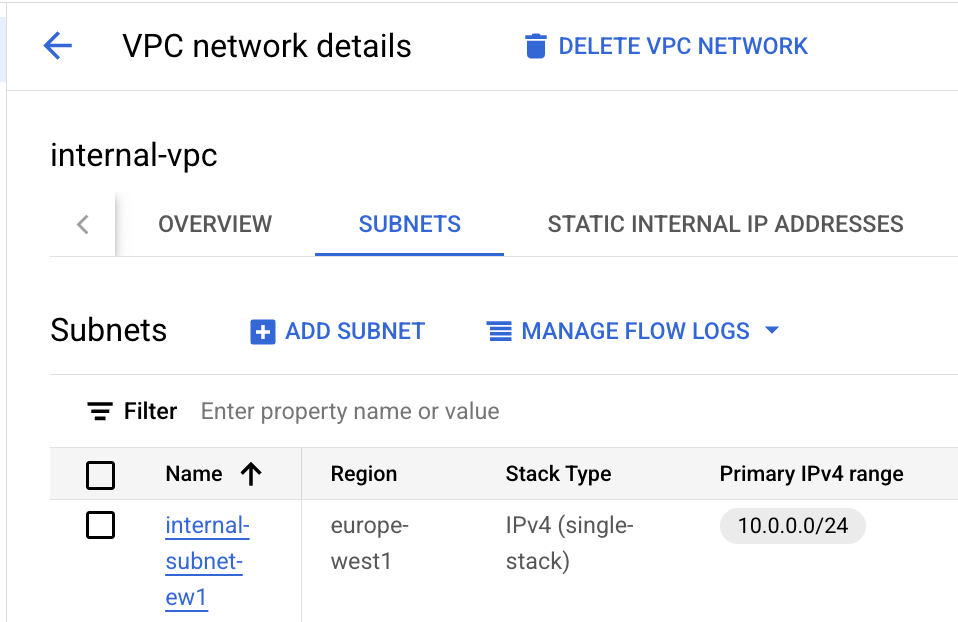958x622 pixels.
Task: Expand Manage Flow Logs dropdown arrow
Action: point(771,331)
